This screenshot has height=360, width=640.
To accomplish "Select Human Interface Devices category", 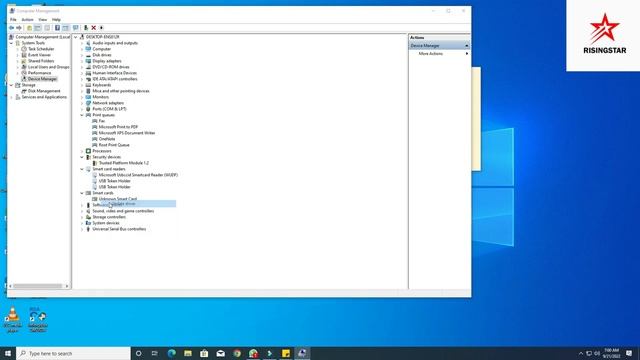I will [115, 73].
